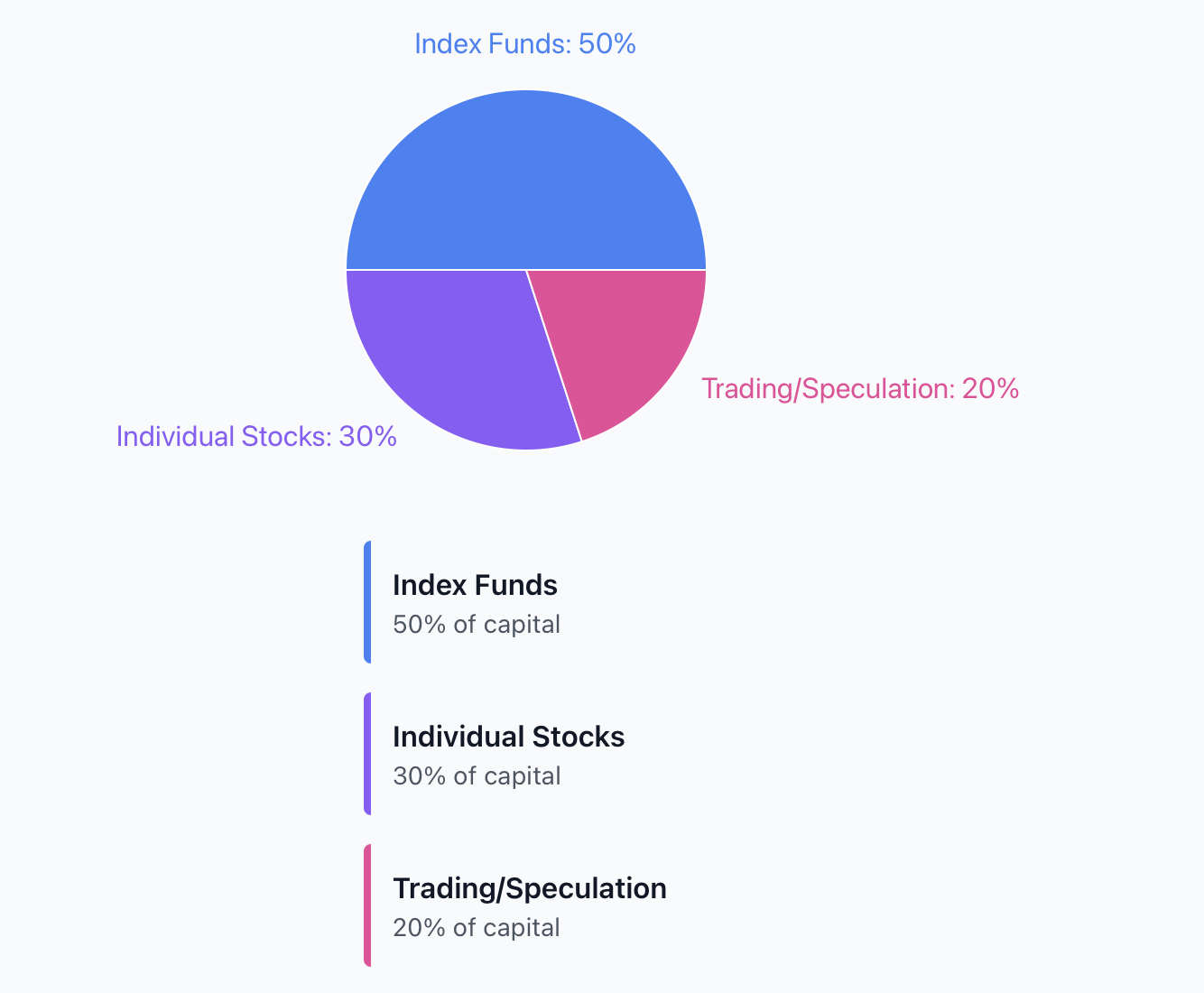
Task: Click the pie chart center point
Action: pos(526,270)
